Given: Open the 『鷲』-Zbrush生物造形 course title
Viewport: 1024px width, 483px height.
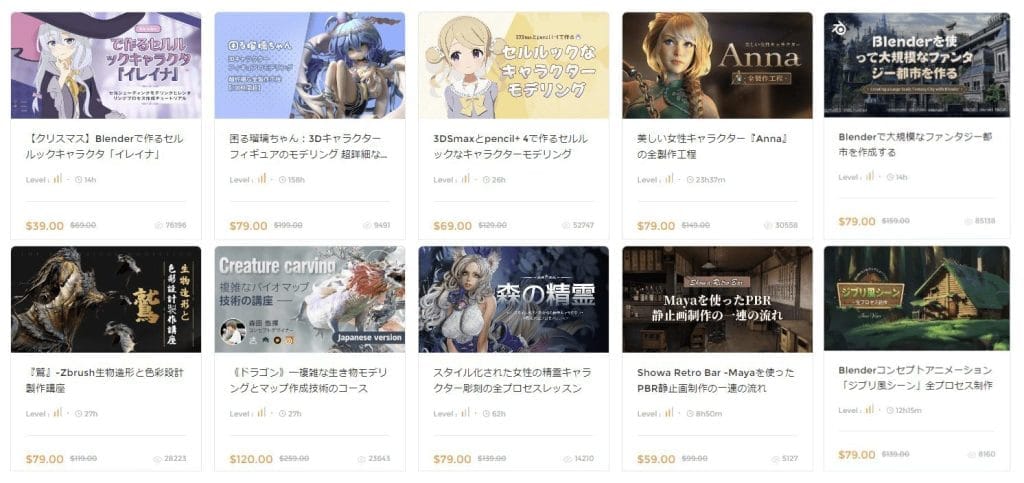Looking at the screenshot, I should [x=104, y=381].
